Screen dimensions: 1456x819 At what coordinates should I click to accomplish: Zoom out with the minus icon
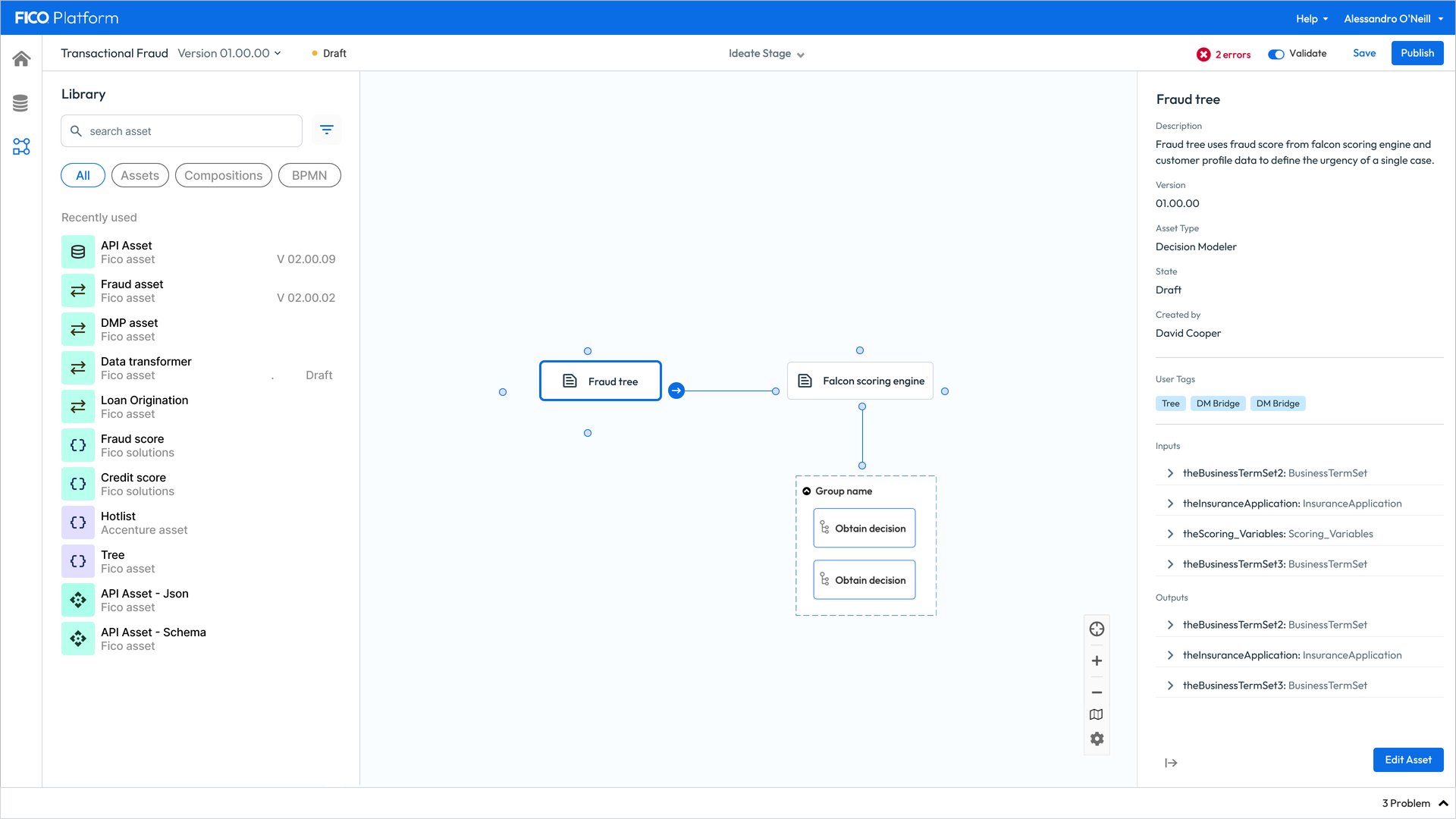click(1097, 692)
